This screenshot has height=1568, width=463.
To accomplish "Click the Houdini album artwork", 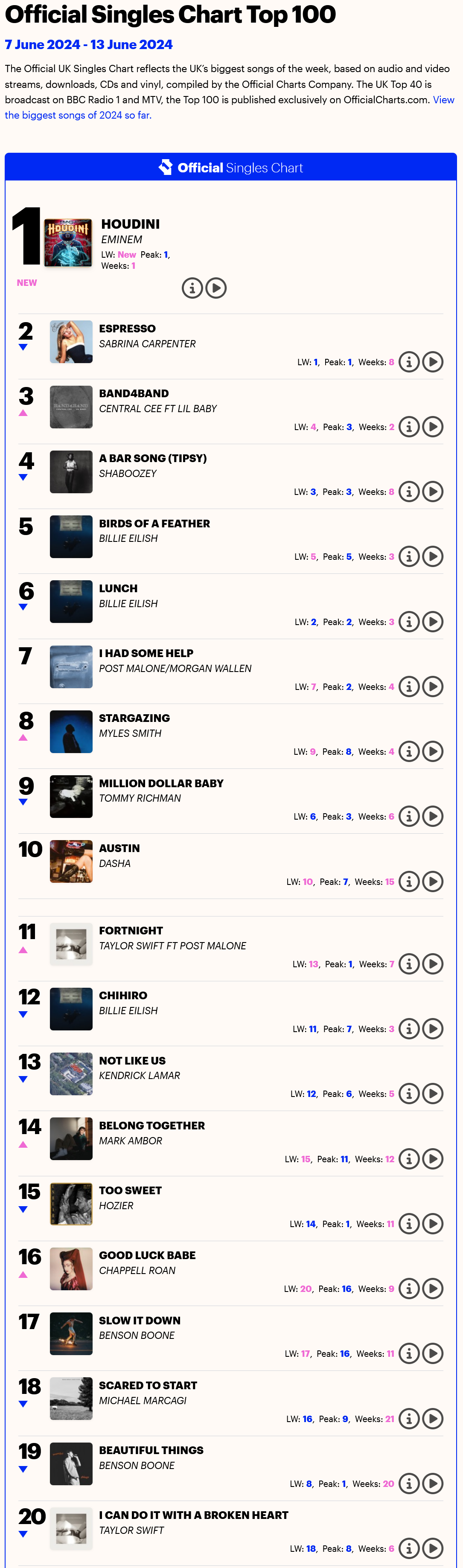I will (68, 242).
